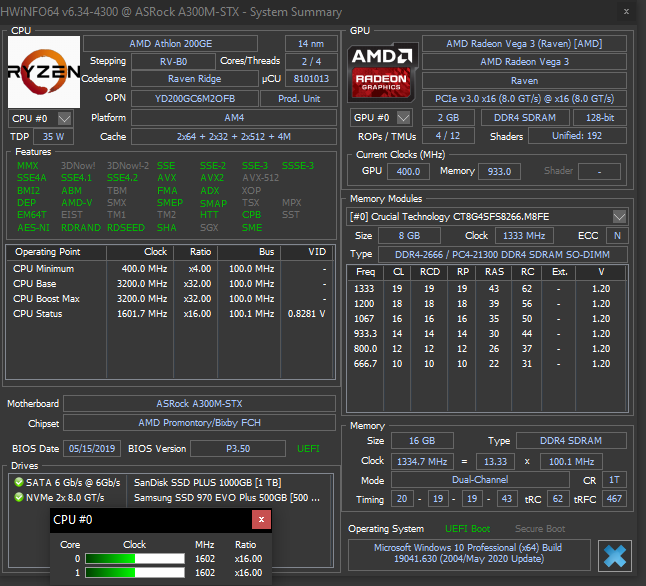
Task: Click the Ryzen CPU logo image
Action: [44, 72]
